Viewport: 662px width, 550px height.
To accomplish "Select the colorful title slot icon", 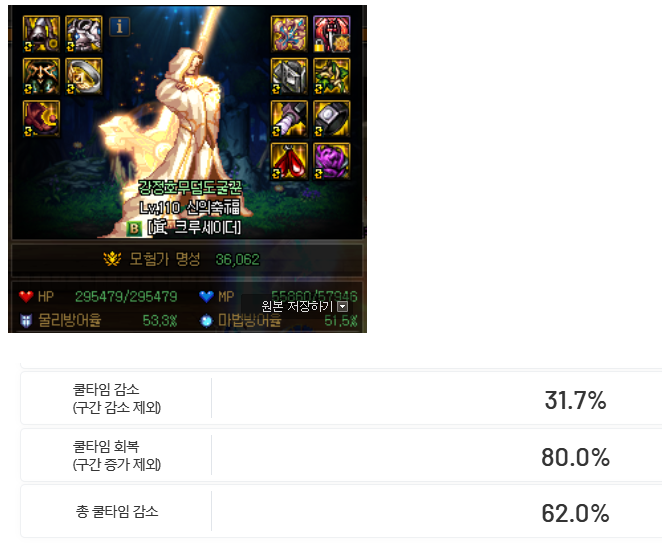I will click(289, 34).
